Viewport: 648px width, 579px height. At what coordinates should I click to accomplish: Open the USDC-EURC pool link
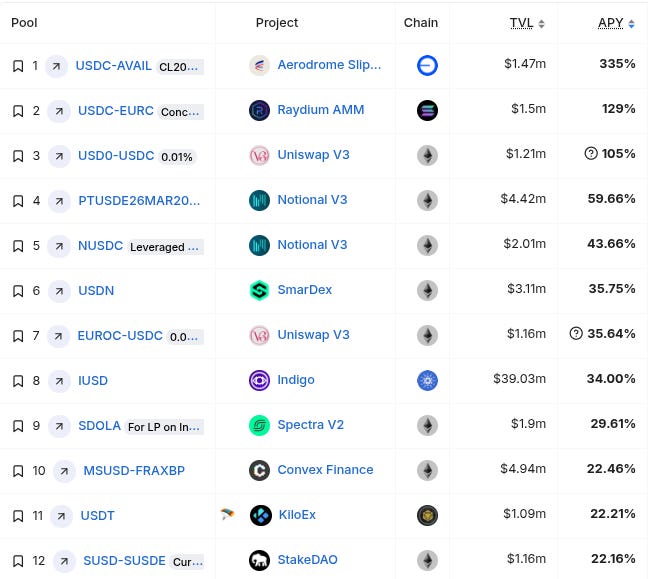point(116,111)
